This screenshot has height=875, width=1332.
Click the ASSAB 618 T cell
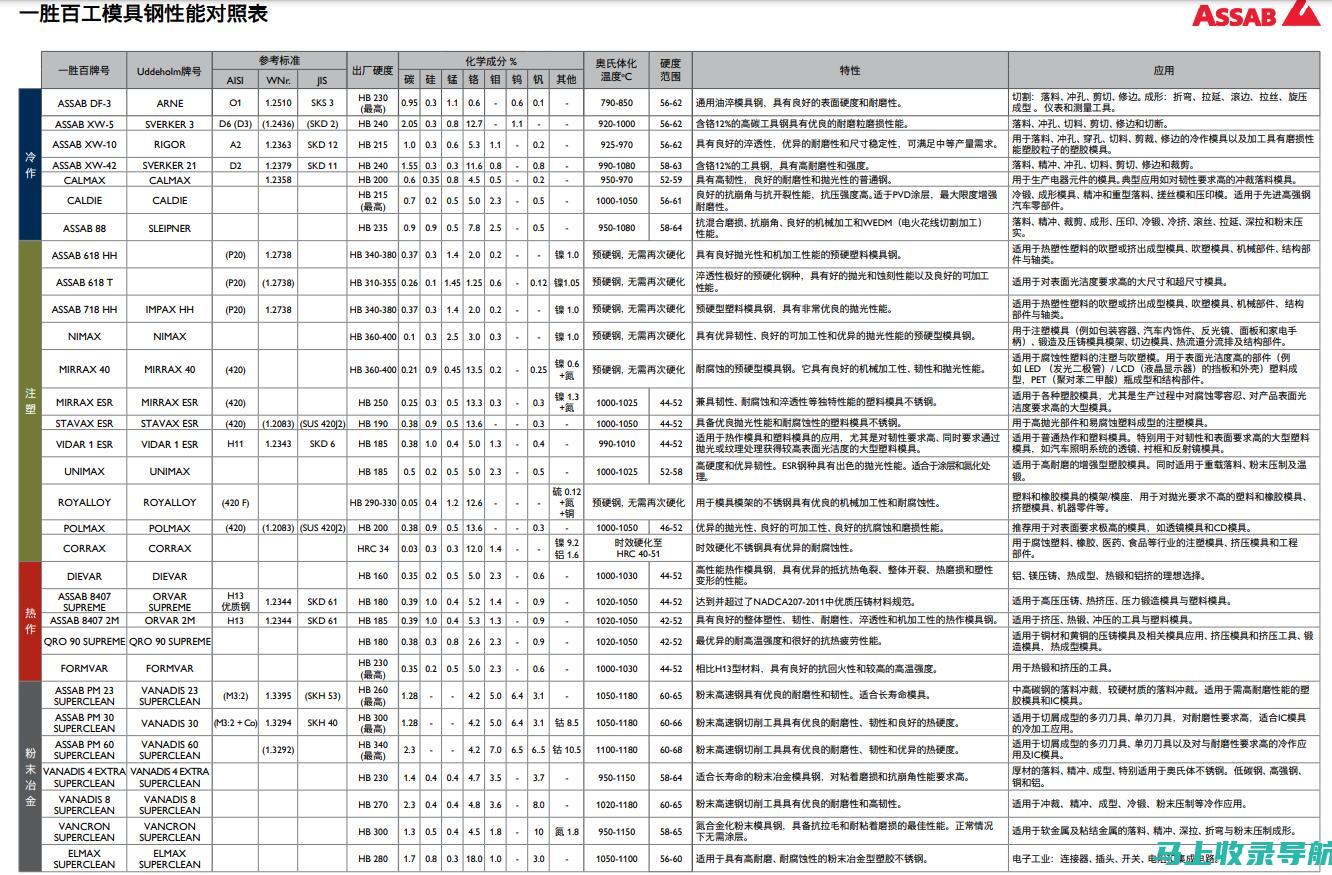pos(84,282)
